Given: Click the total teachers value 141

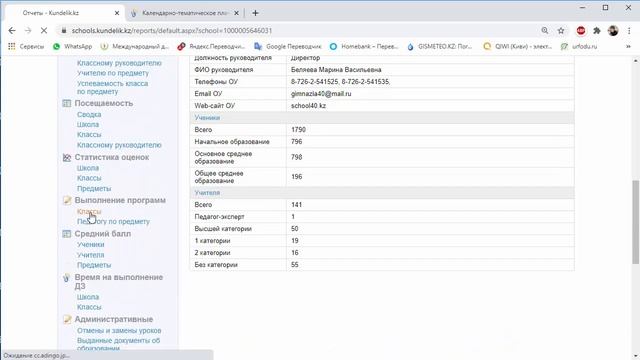Looking at the screenshot, I should pos(296,205).
